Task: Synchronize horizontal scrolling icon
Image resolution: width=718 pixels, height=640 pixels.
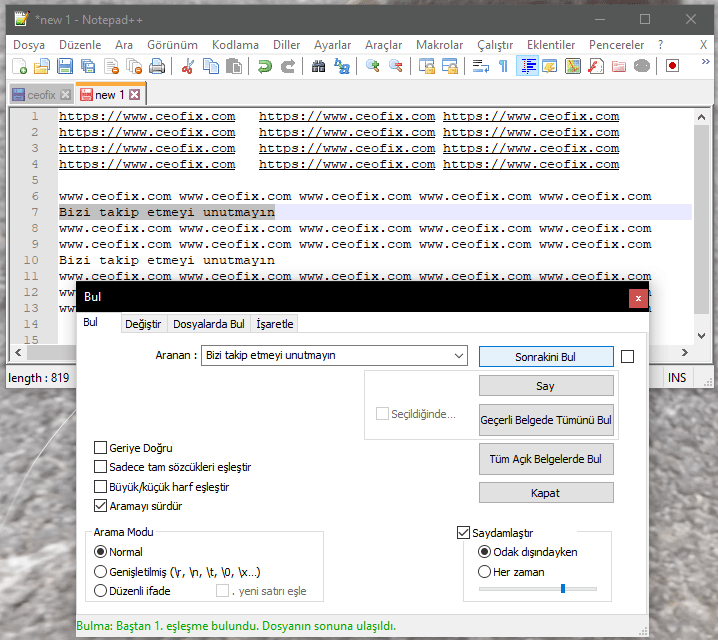Action: (450, 66)
